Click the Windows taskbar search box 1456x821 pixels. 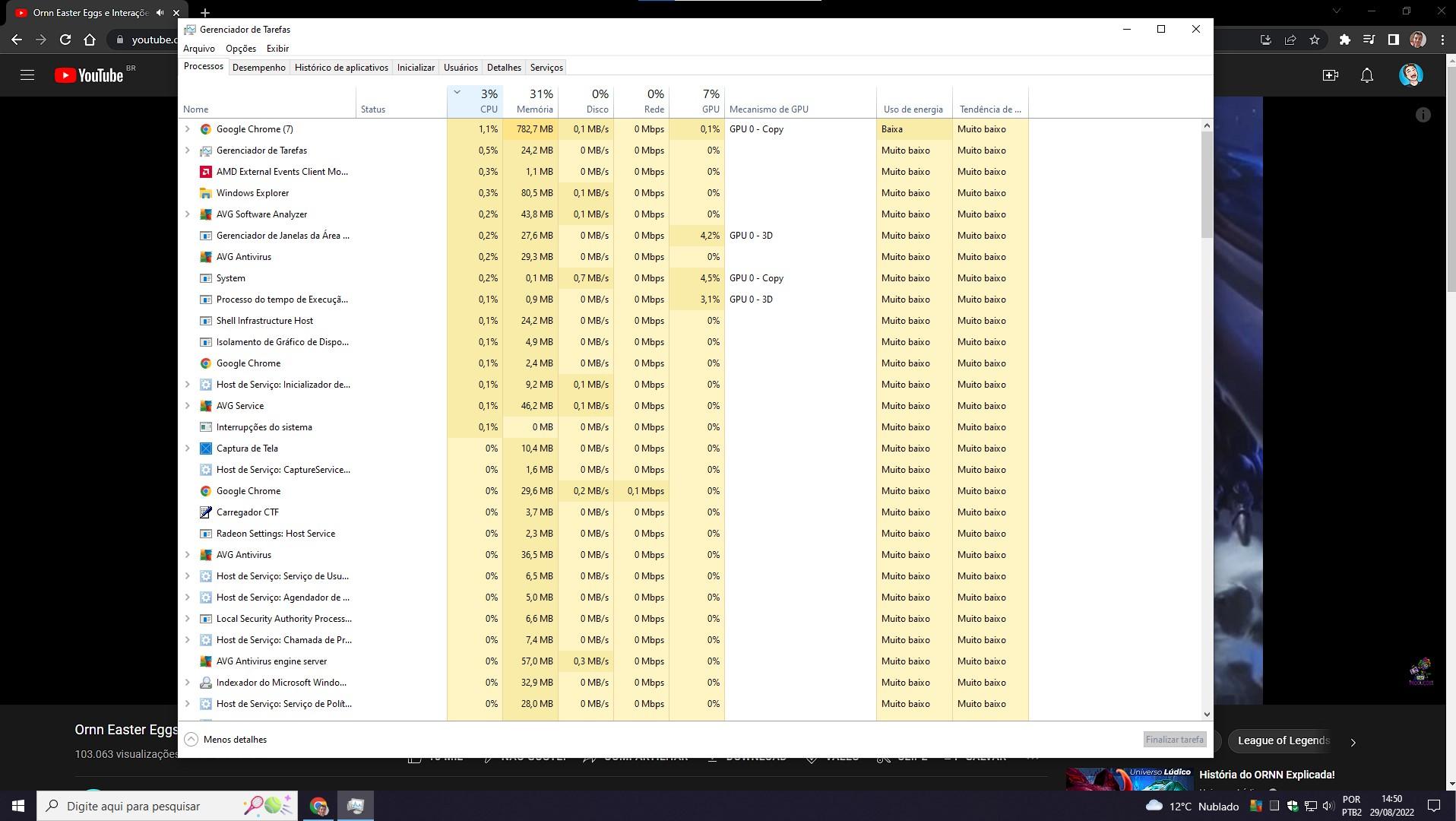[x=167, y=806]
